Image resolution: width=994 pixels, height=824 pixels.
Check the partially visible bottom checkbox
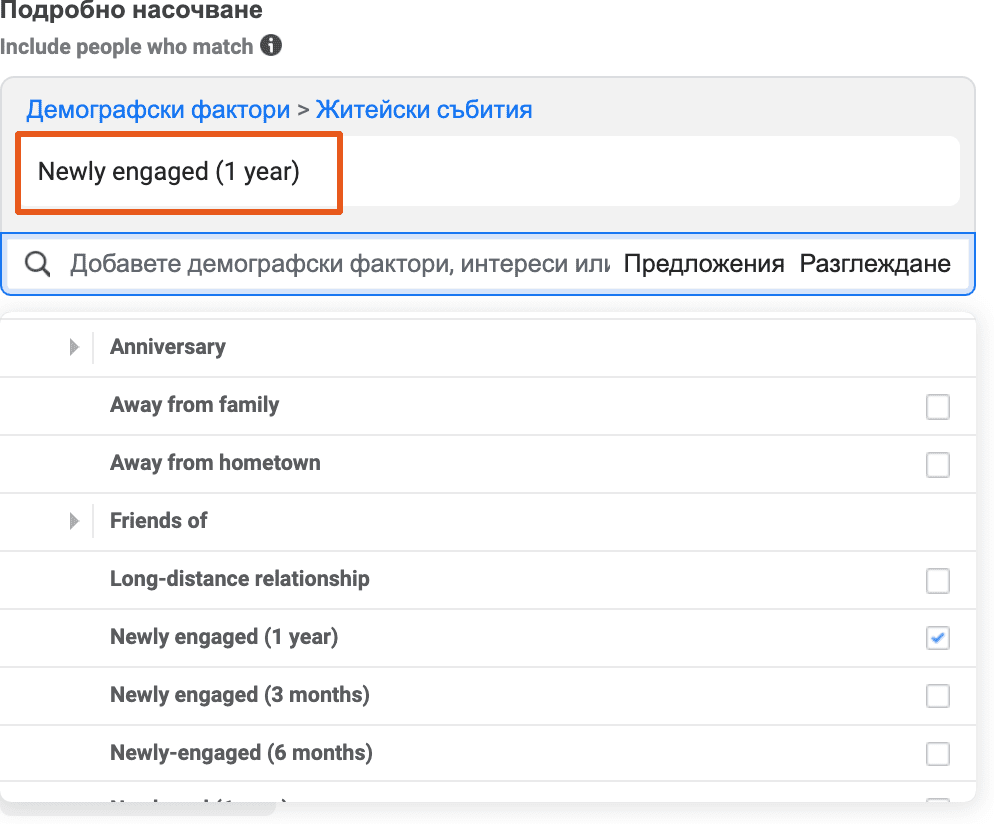click(937, 805)
